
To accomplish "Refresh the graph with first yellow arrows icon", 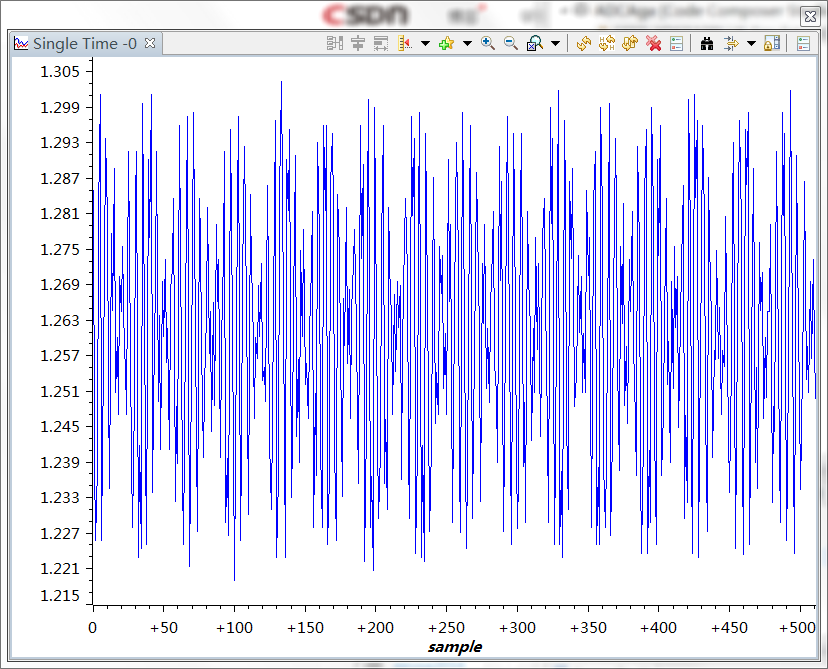I will [x=584, y=43].
